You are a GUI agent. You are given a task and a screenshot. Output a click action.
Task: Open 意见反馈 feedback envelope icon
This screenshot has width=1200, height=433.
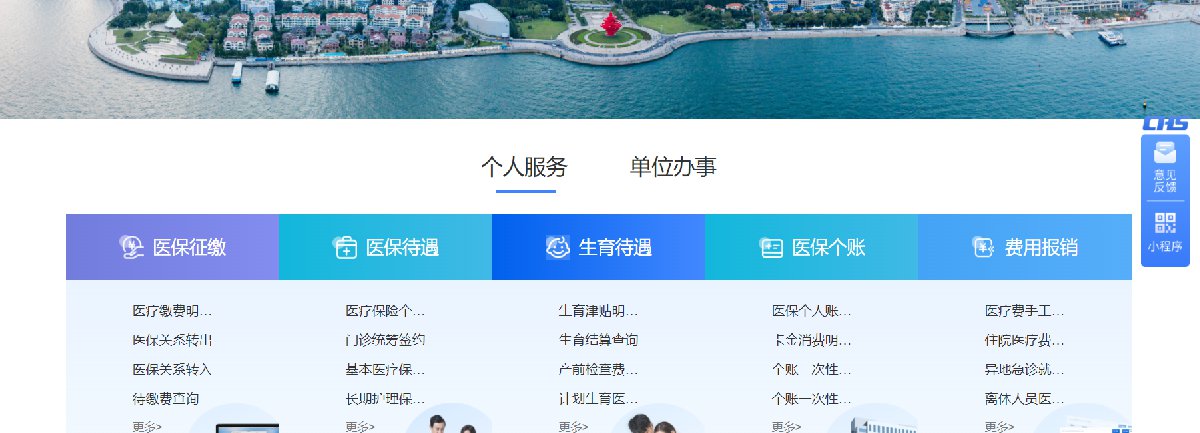(x=1165, y=153)
